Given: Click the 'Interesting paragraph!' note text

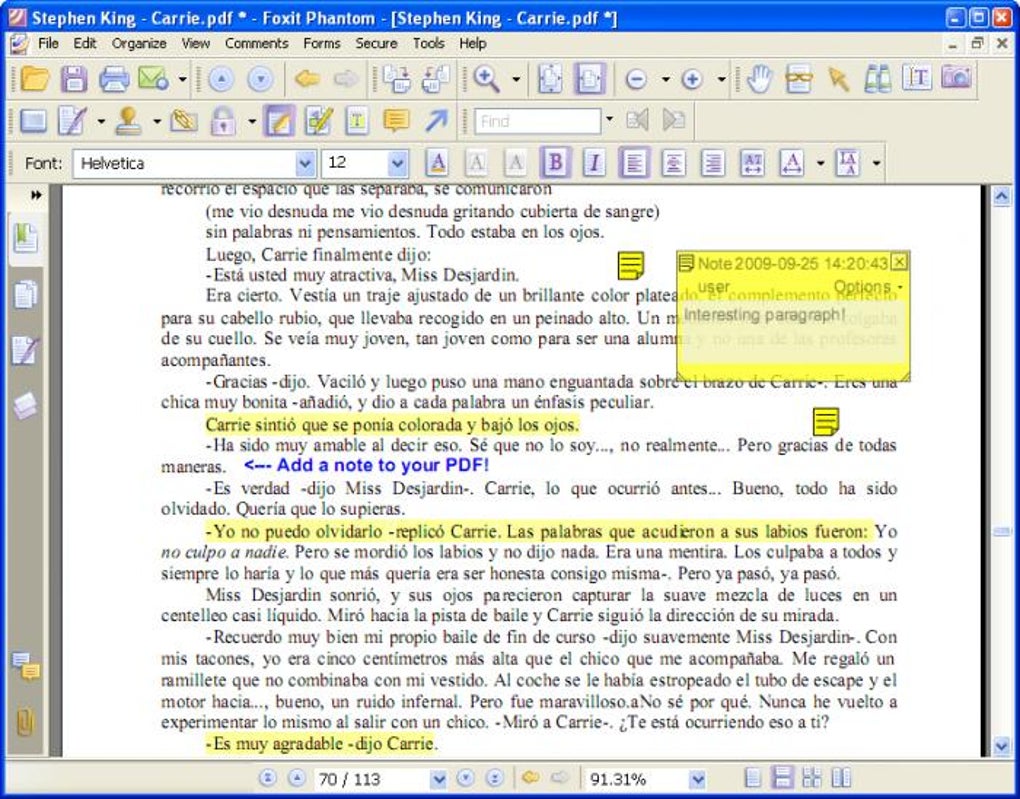Looking at the screenshot, I should [764, 314].
